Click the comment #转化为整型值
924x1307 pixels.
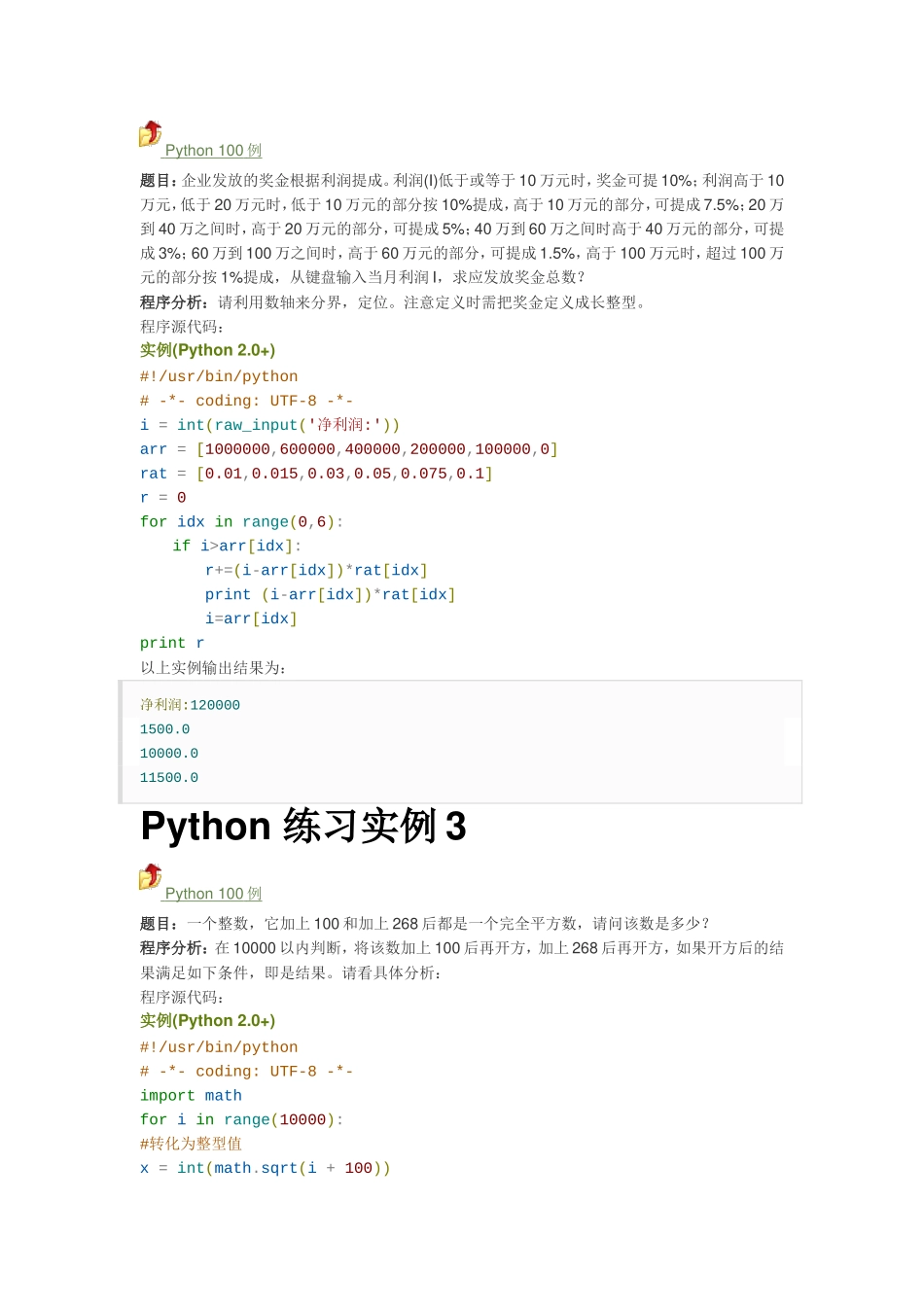click(191, 1145)
